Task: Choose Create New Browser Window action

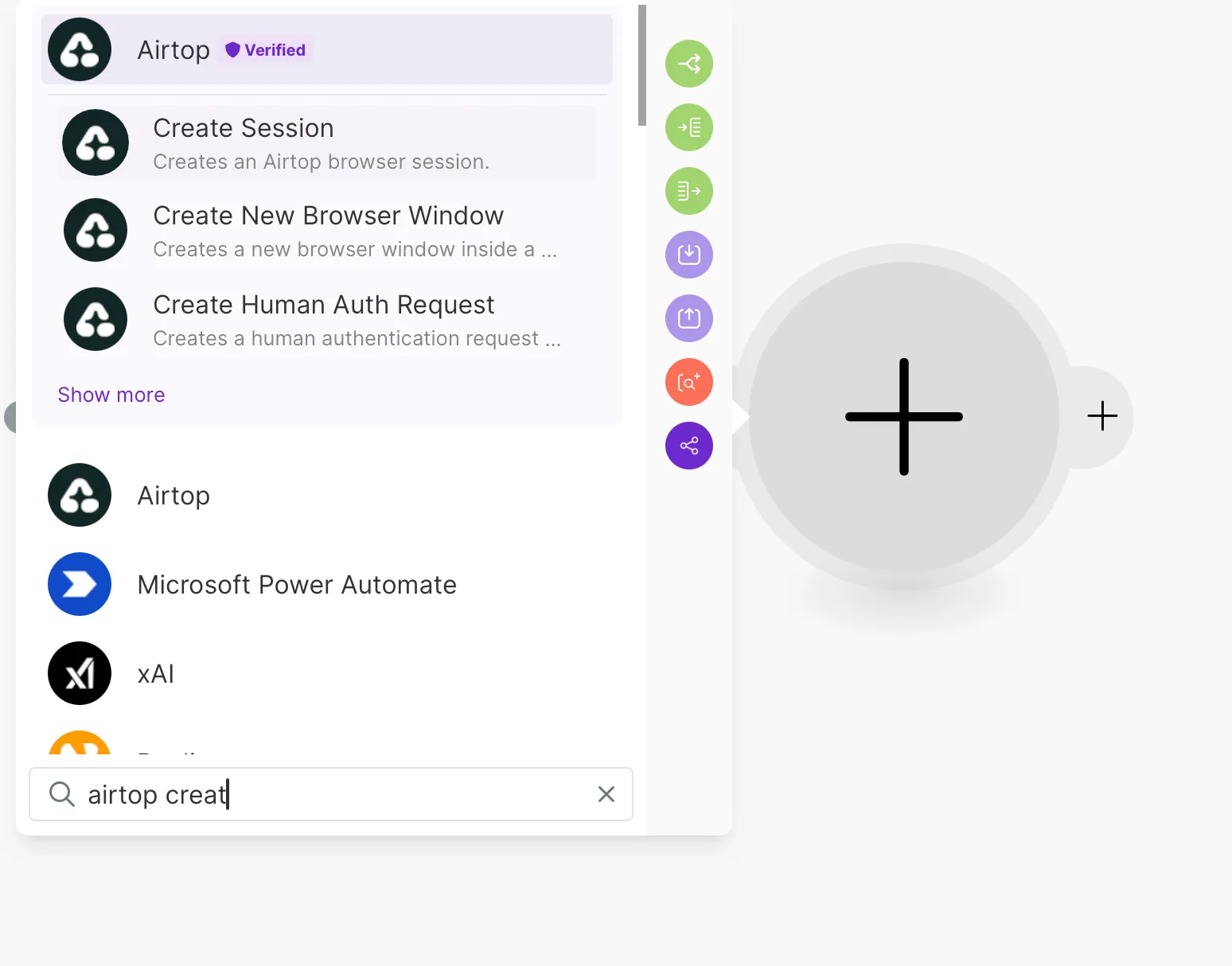Action: tap(327, 231)
